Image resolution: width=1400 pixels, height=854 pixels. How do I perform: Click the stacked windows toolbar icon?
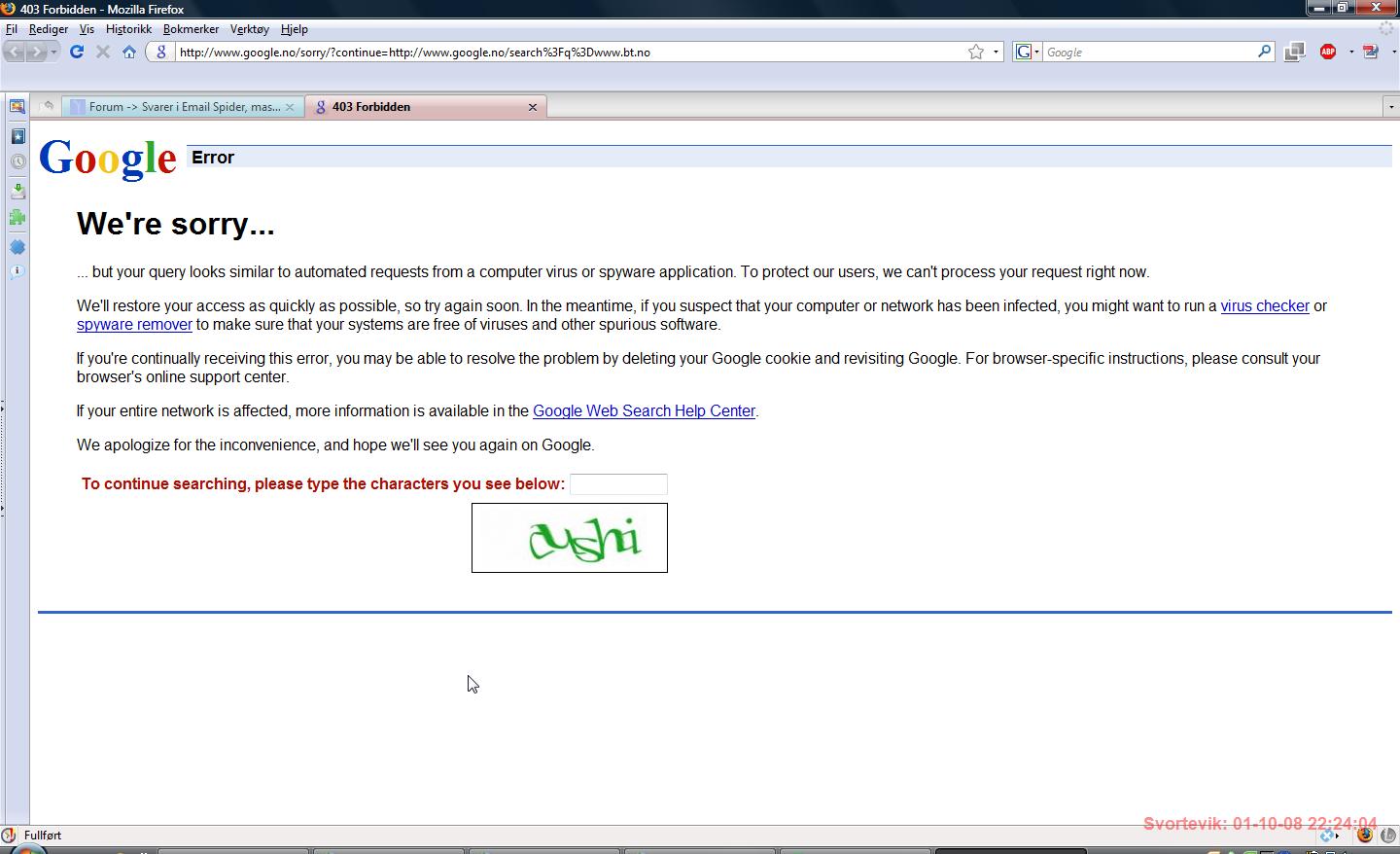pos(1294,52)
